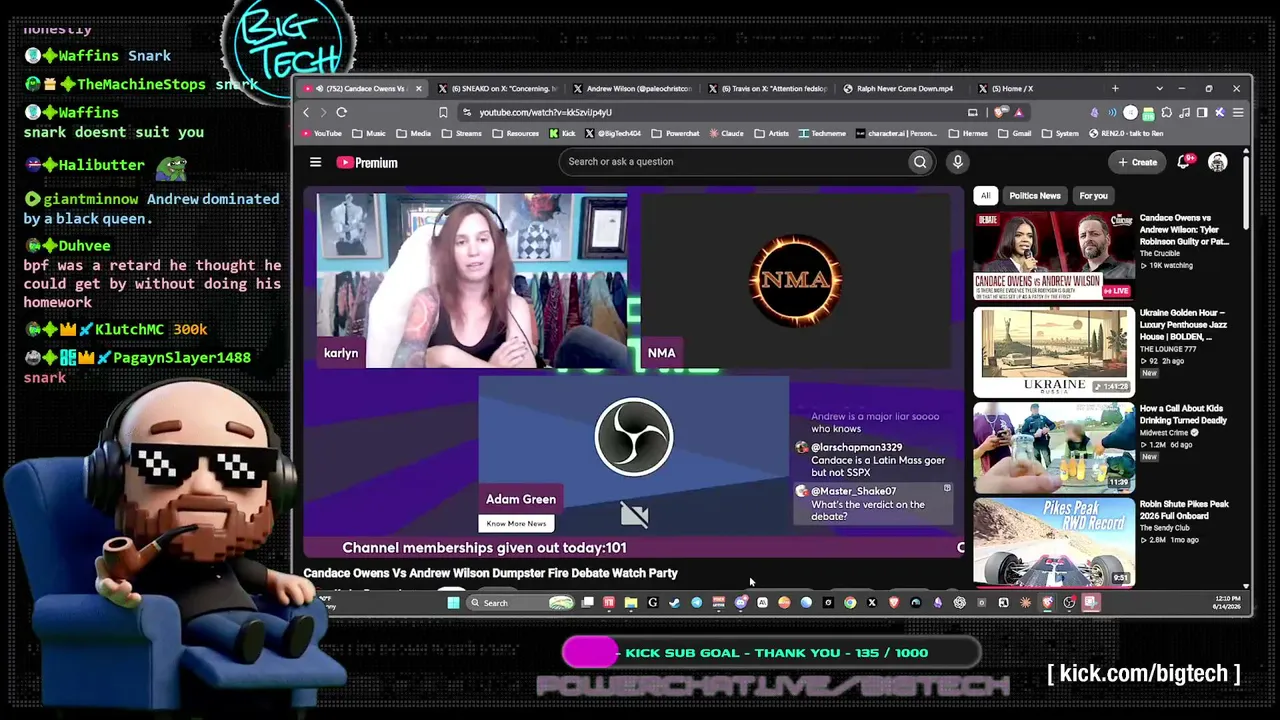This screenshot has width=1280, height=720.
Task: Switch to the SNEAKO on X tab
Action: coord(498,88)
